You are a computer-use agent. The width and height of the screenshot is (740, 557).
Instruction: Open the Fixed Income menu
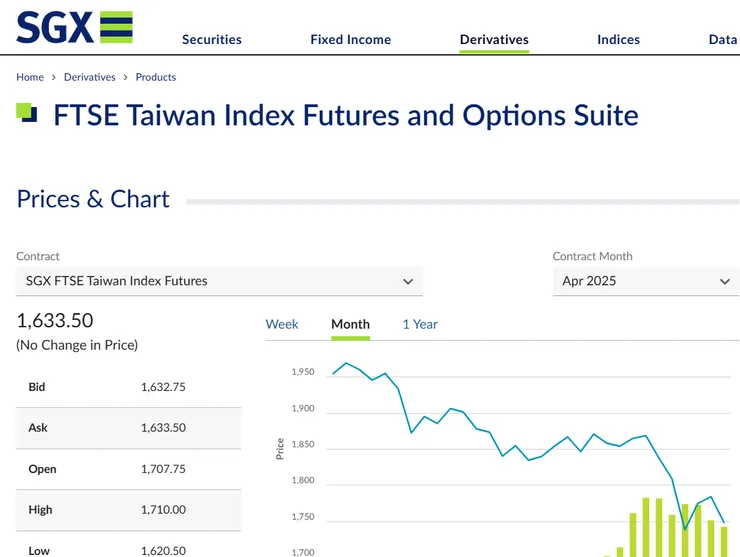pyautogui.click(x=351, y=40)
